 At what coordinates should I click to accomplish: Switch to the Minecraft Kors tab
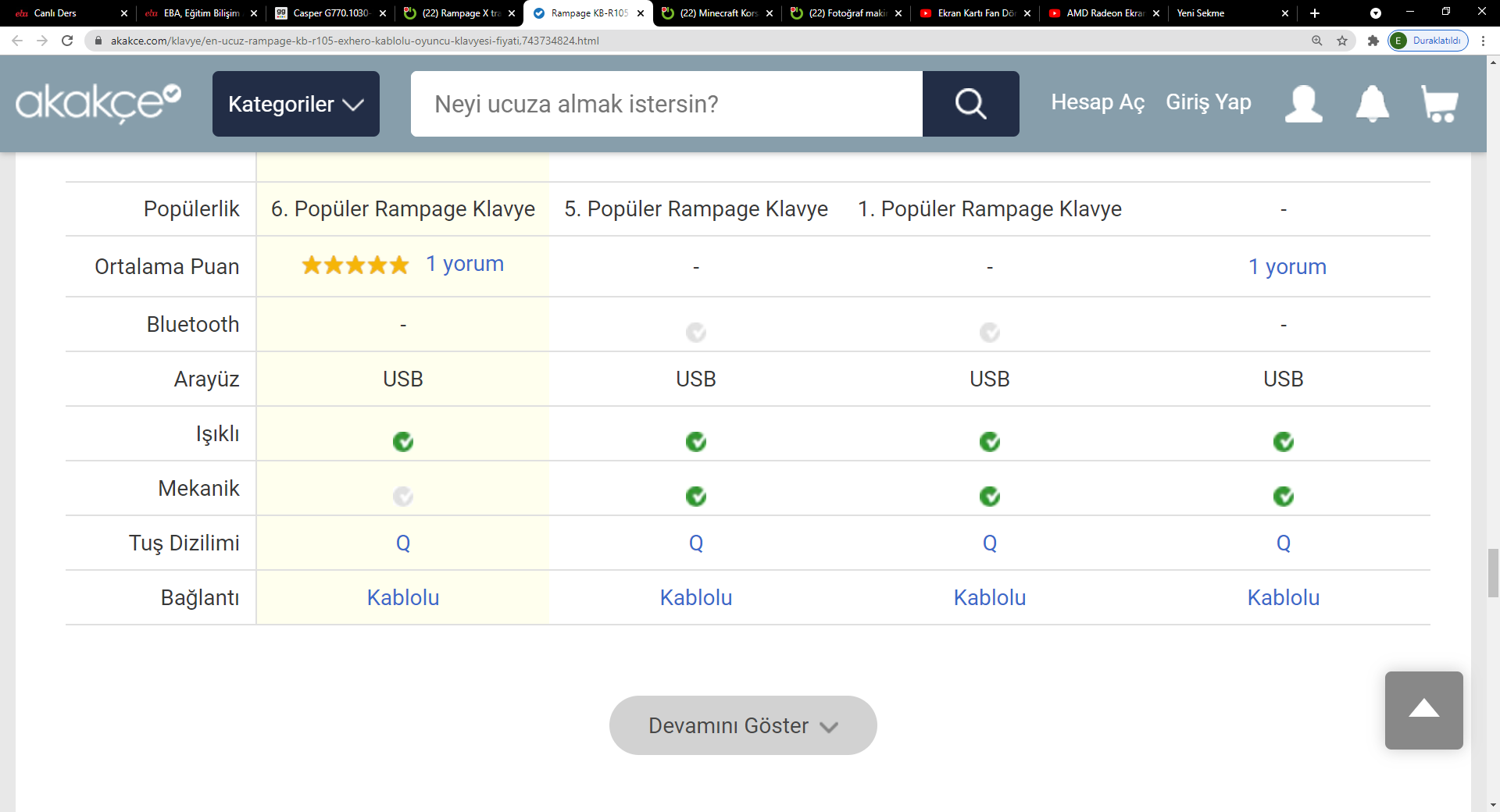point(717,13)
